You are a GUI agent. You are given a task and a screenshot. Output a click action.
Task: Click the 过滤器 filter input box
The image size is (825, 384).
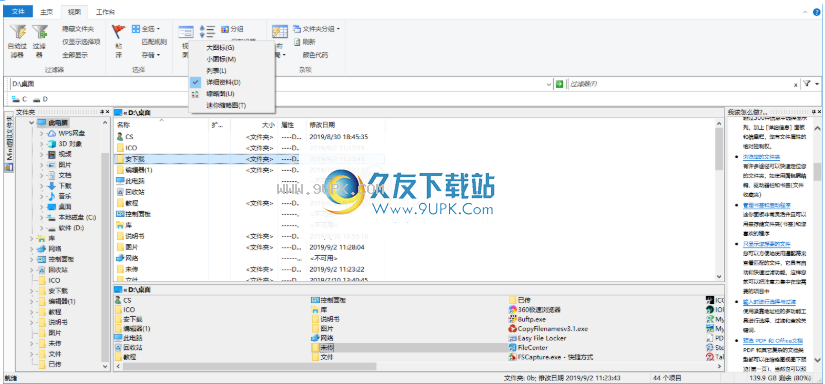(x=680, y=84)
